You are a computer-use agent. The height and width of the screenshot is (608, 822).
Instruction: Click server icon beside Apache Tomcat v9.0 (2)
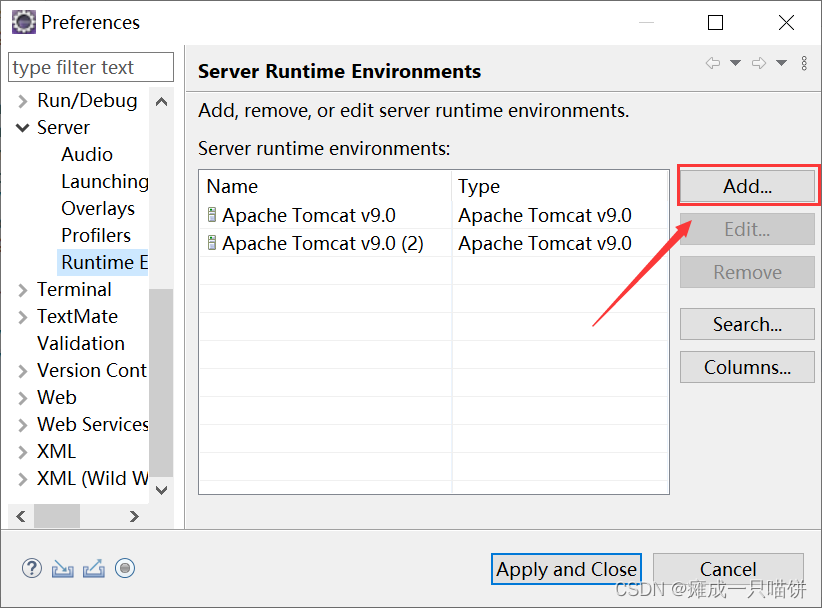pyautogui.click(x=212, y=243)
